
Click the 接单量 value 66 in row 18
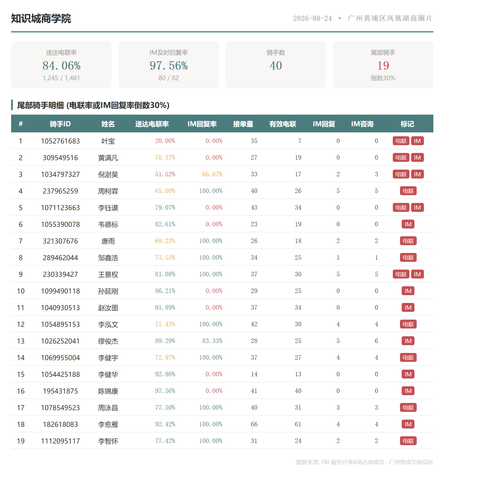254,424
